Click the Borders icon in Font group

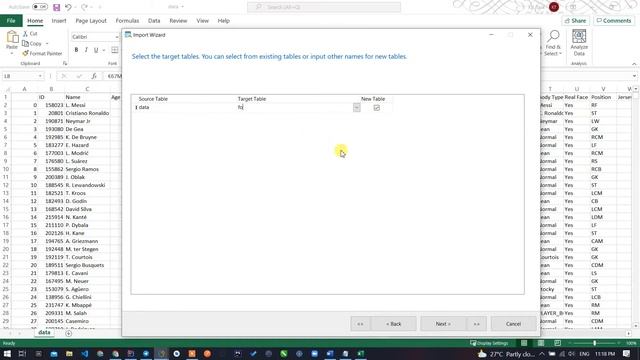coord(115,50)
